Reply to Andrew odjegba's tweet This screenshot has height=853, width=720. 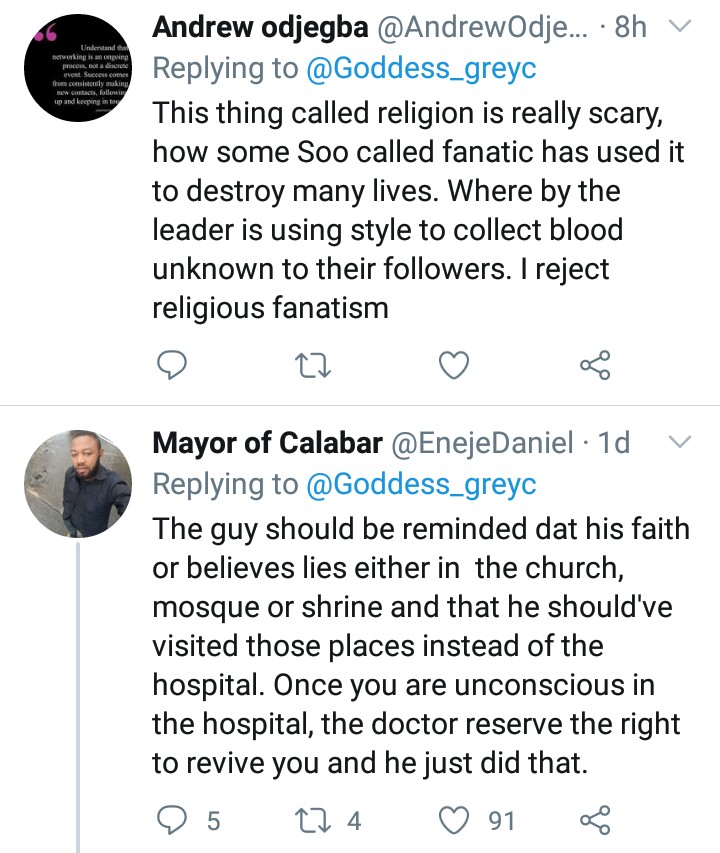(174, 368)
